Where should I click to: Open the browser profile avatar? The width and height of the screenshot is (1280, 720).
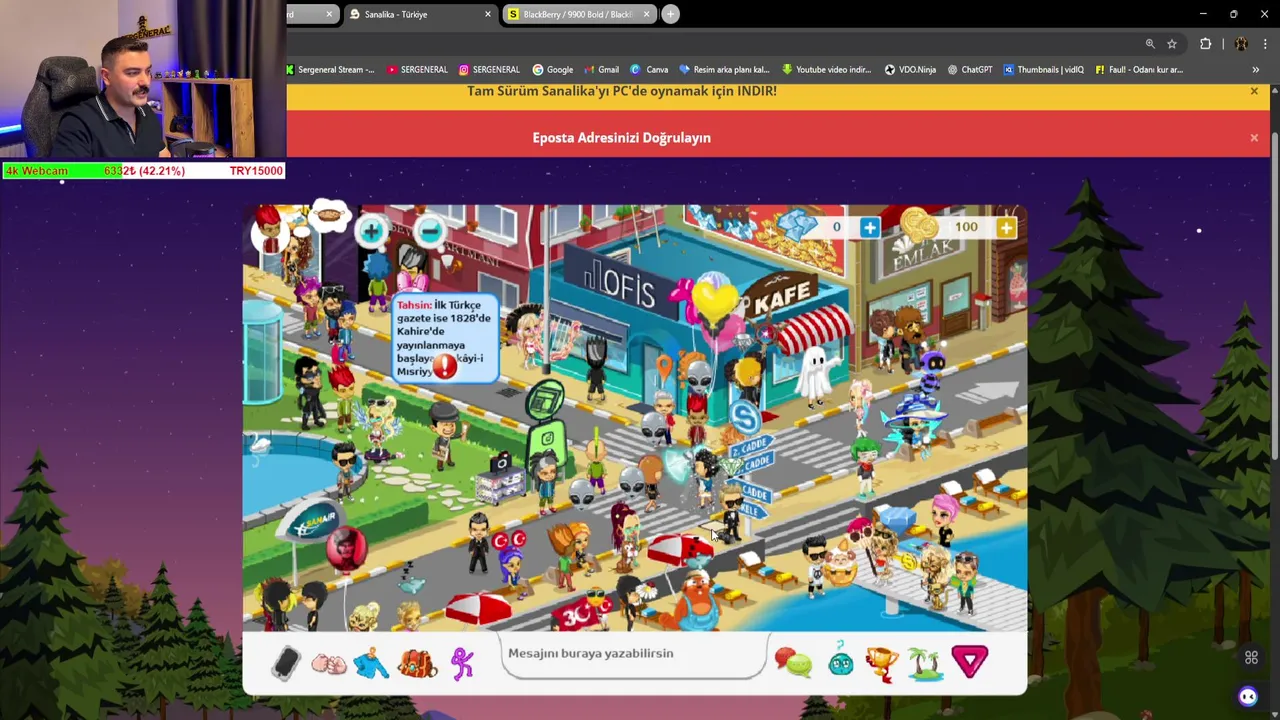[x=1241, y=44]
